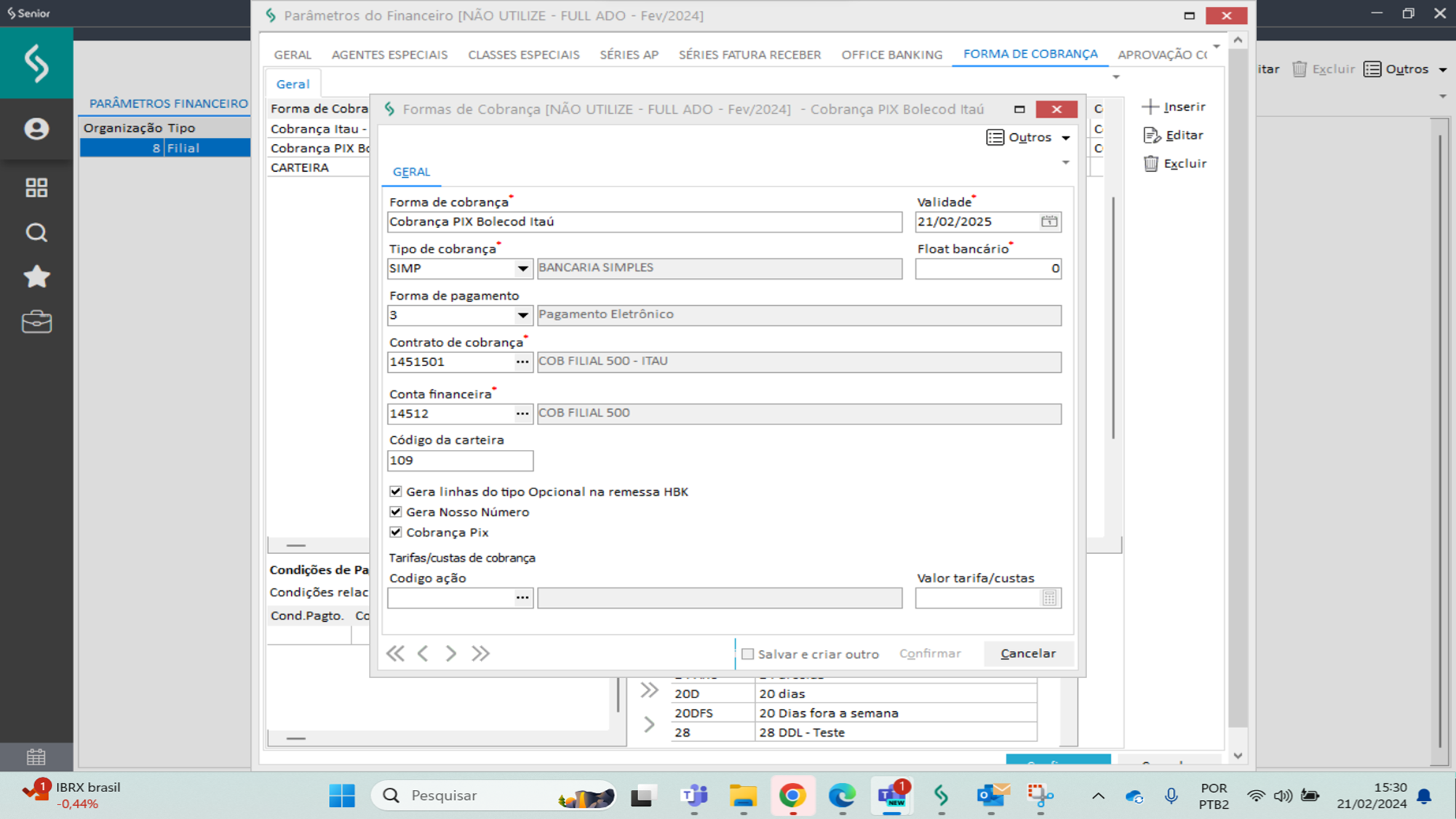Expand Forma de pagamento dropdown

[x=522, y=315]
